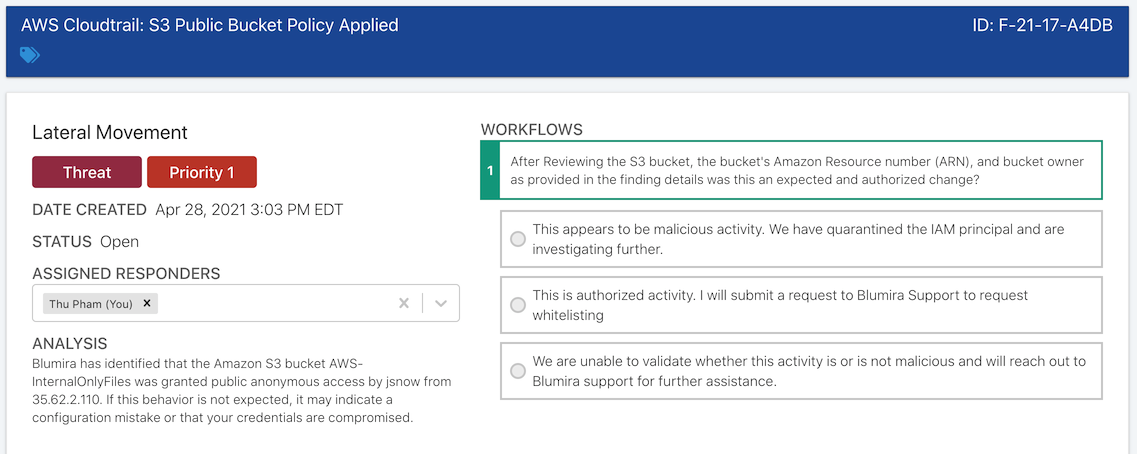Screen dimensions: 1137x454
Task: Click the Open status value
Action: click(120, 242)
